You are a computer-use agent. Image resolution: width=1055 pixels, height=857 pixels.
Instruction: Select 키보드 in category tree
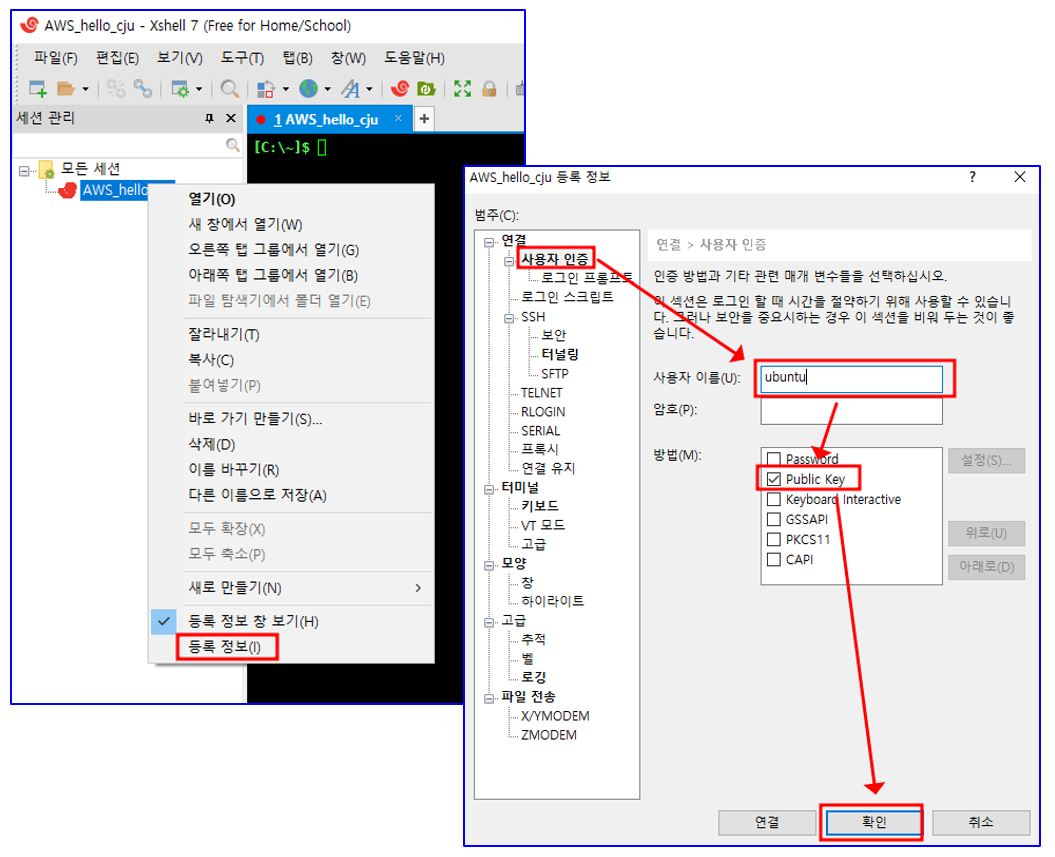pos(540,506)
